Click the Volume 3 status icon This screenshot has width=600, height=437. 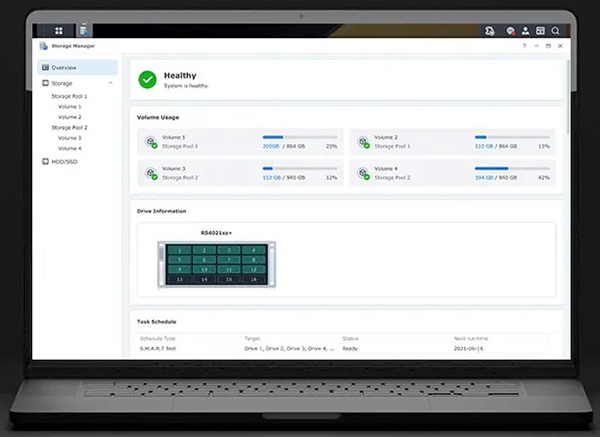click(x=151, y=173)
